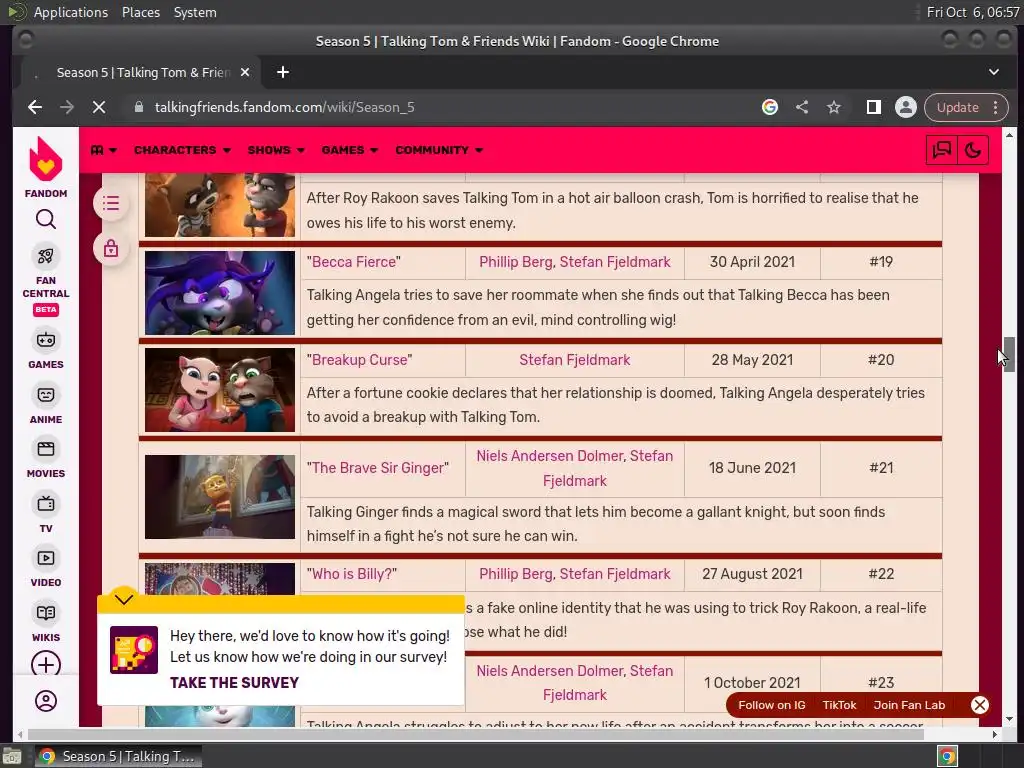The height and width of the screenshot is (768, 1024).
Task: Open Stefan Fjeldmark link in #20 row
Action: click(575, 360)
